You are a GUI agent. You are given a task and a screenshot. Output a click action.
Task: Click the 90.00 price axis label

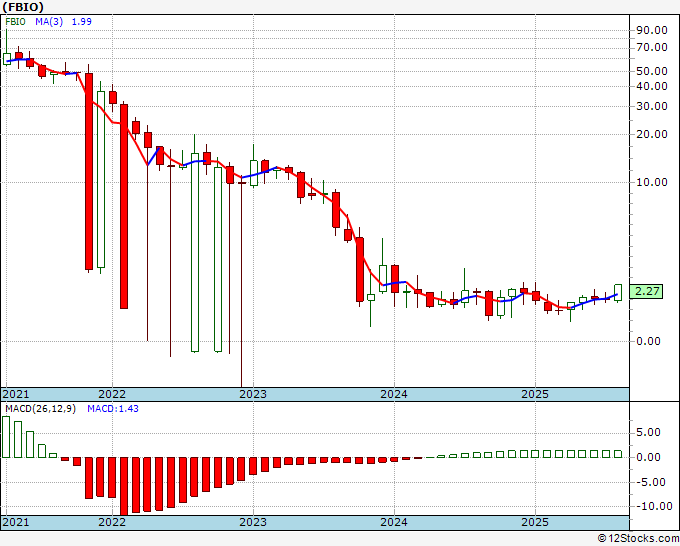[x=651, y=30]
